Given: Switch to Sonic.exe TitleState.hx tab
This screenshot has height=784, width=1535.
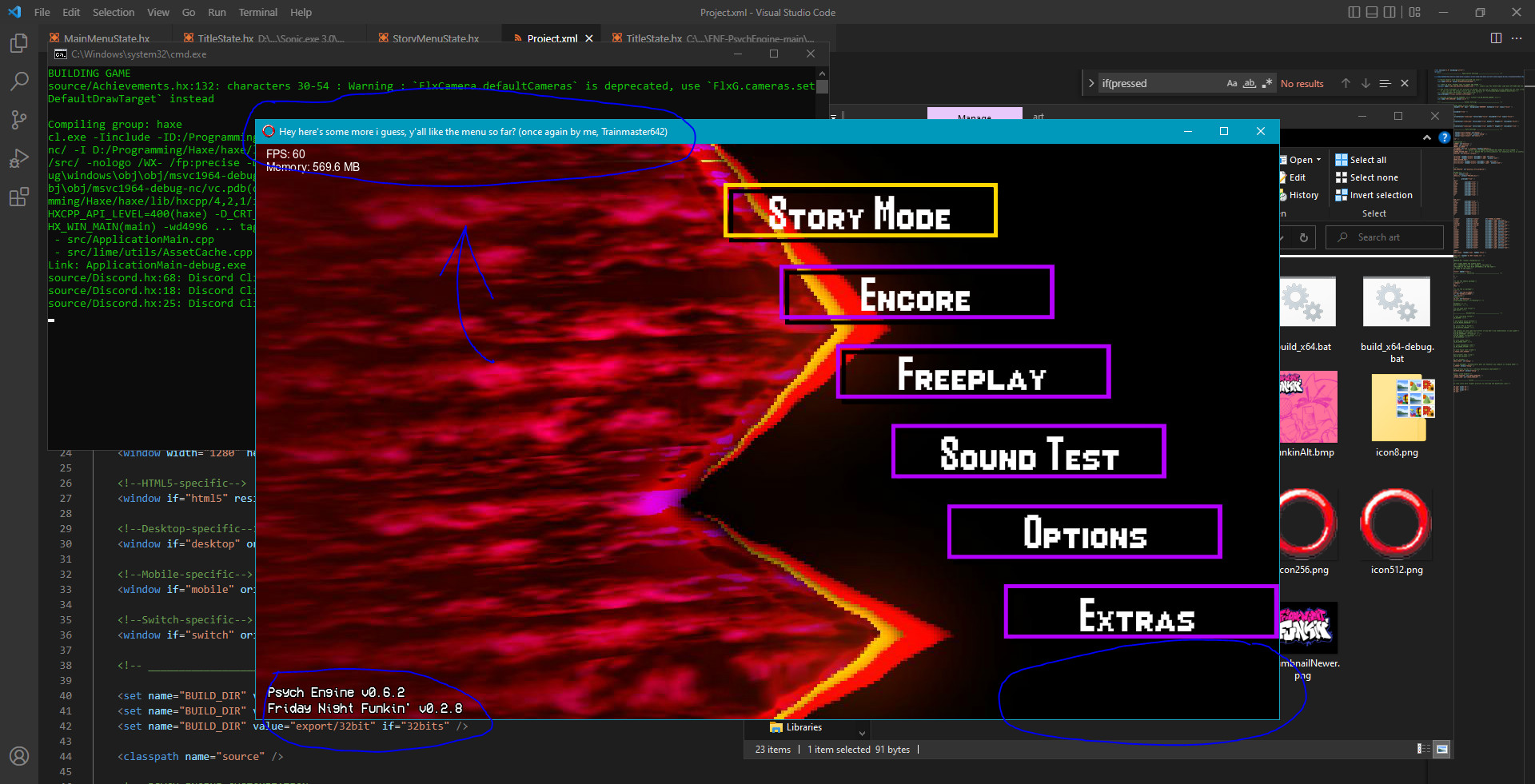Looking at the screenshot, I should (270, 38).
